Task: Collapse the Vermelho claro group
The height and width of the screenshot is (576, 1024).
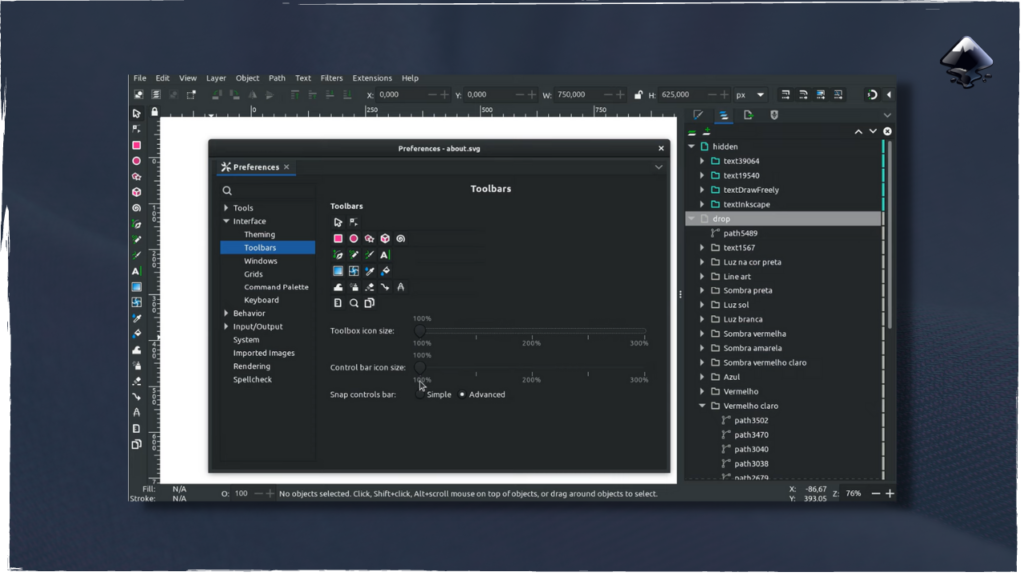Action: [x=703, y=406]
